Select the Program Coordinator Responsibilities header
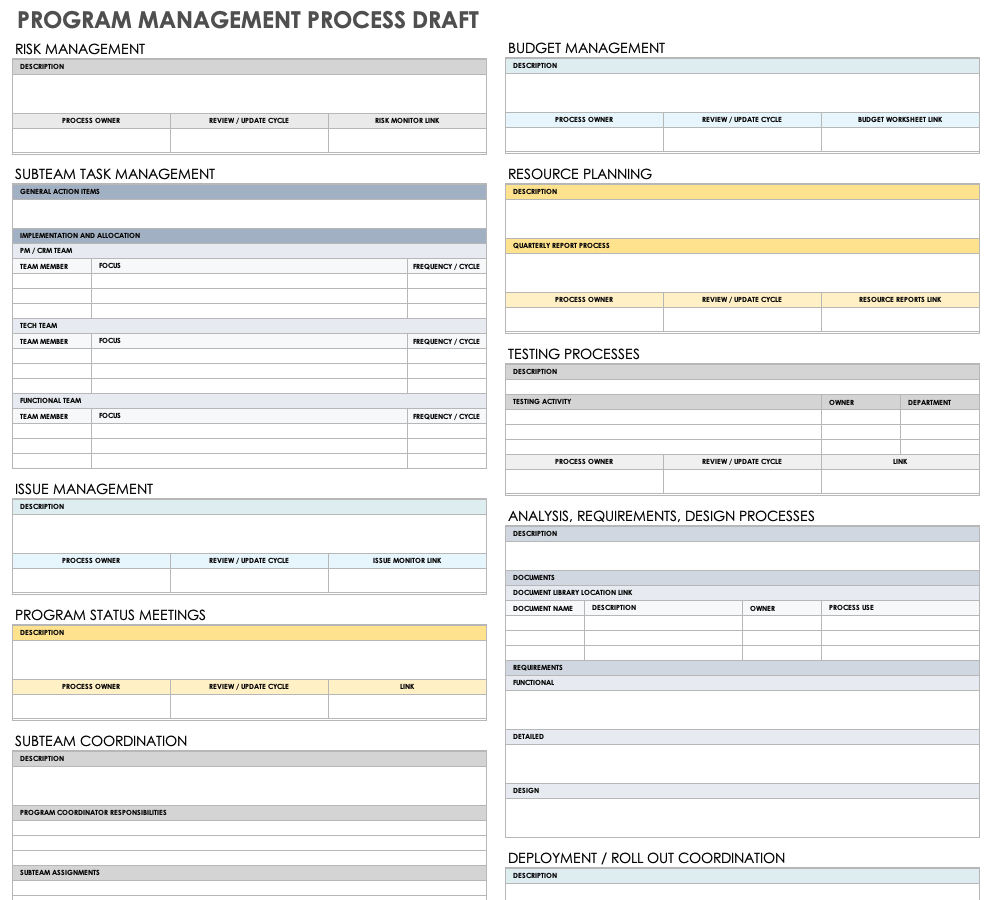Screen dimensions: 992x900 click(249, 813)
